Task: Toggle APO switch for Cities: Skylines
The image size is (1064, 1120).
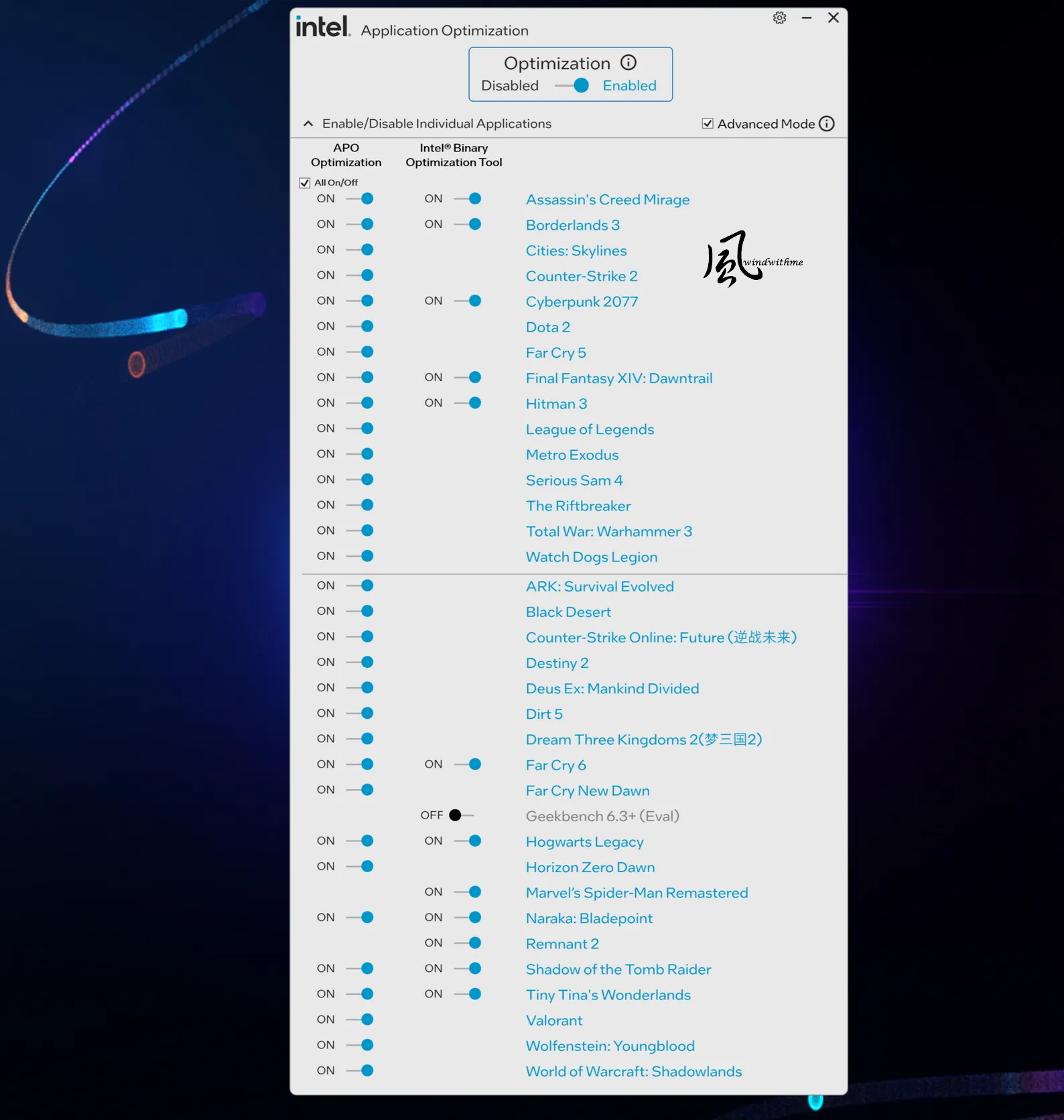Action: tap(360, 250)
